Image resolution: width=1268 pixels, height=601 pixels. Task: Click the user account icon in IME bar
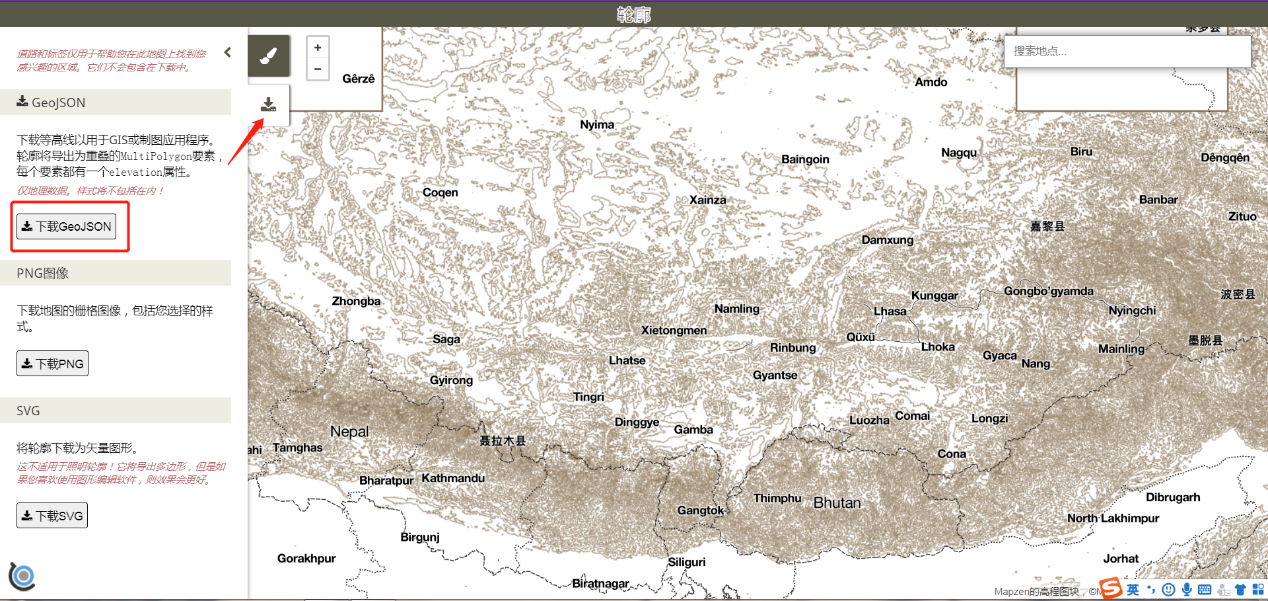point(1223,590)
